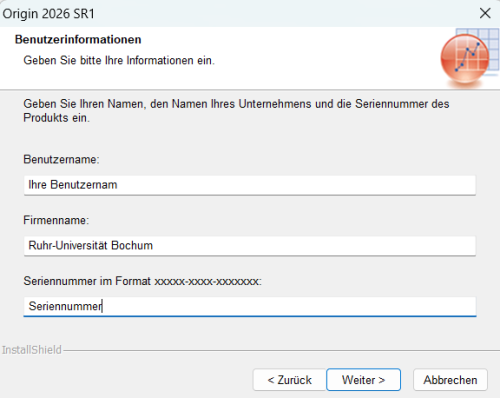500x398 pixels.
Task: Select the Seriennummer input field
Action: click(250, 306)
